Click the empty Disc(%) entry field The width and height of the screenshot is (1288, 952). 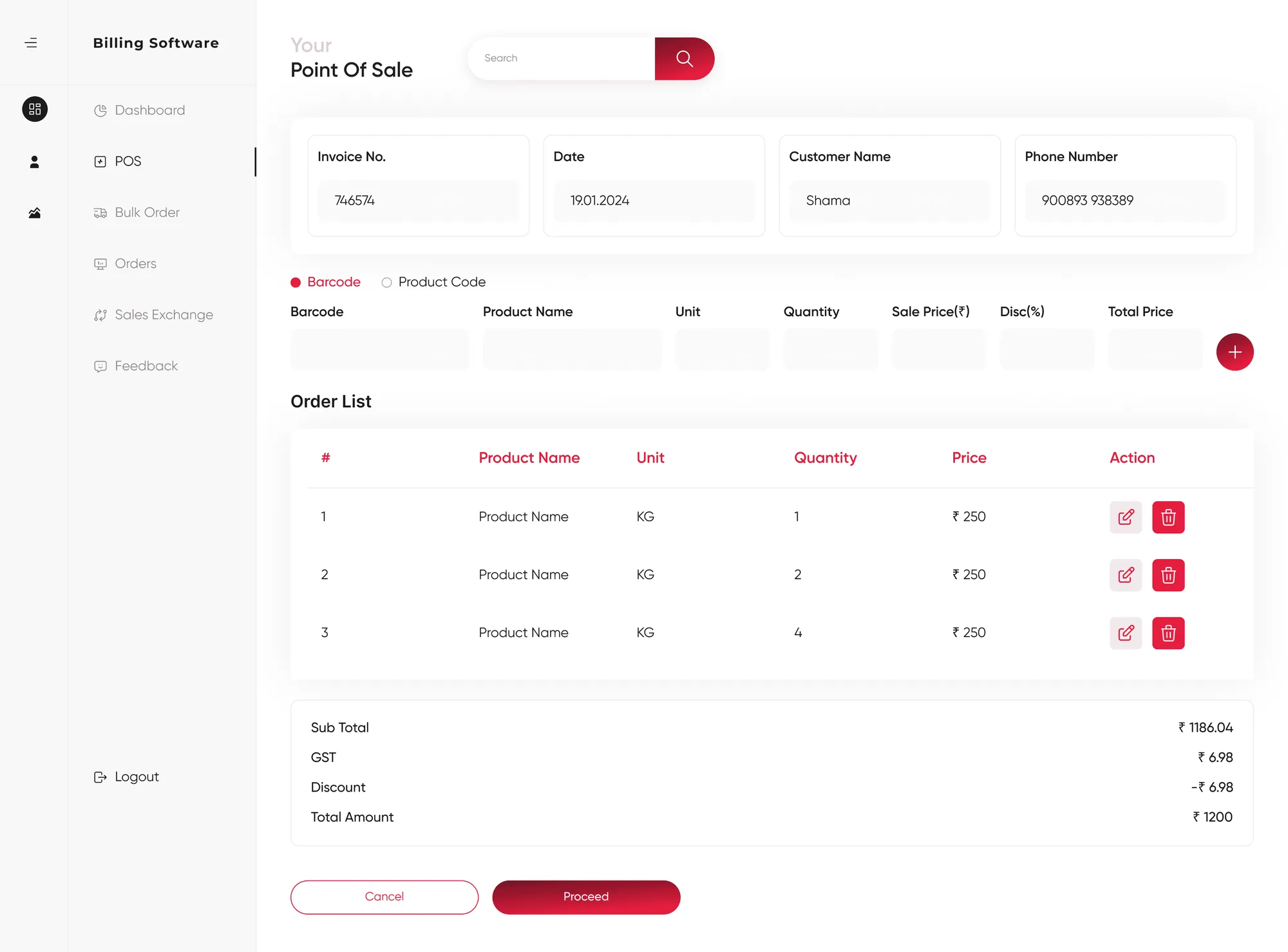point(1047,350)
